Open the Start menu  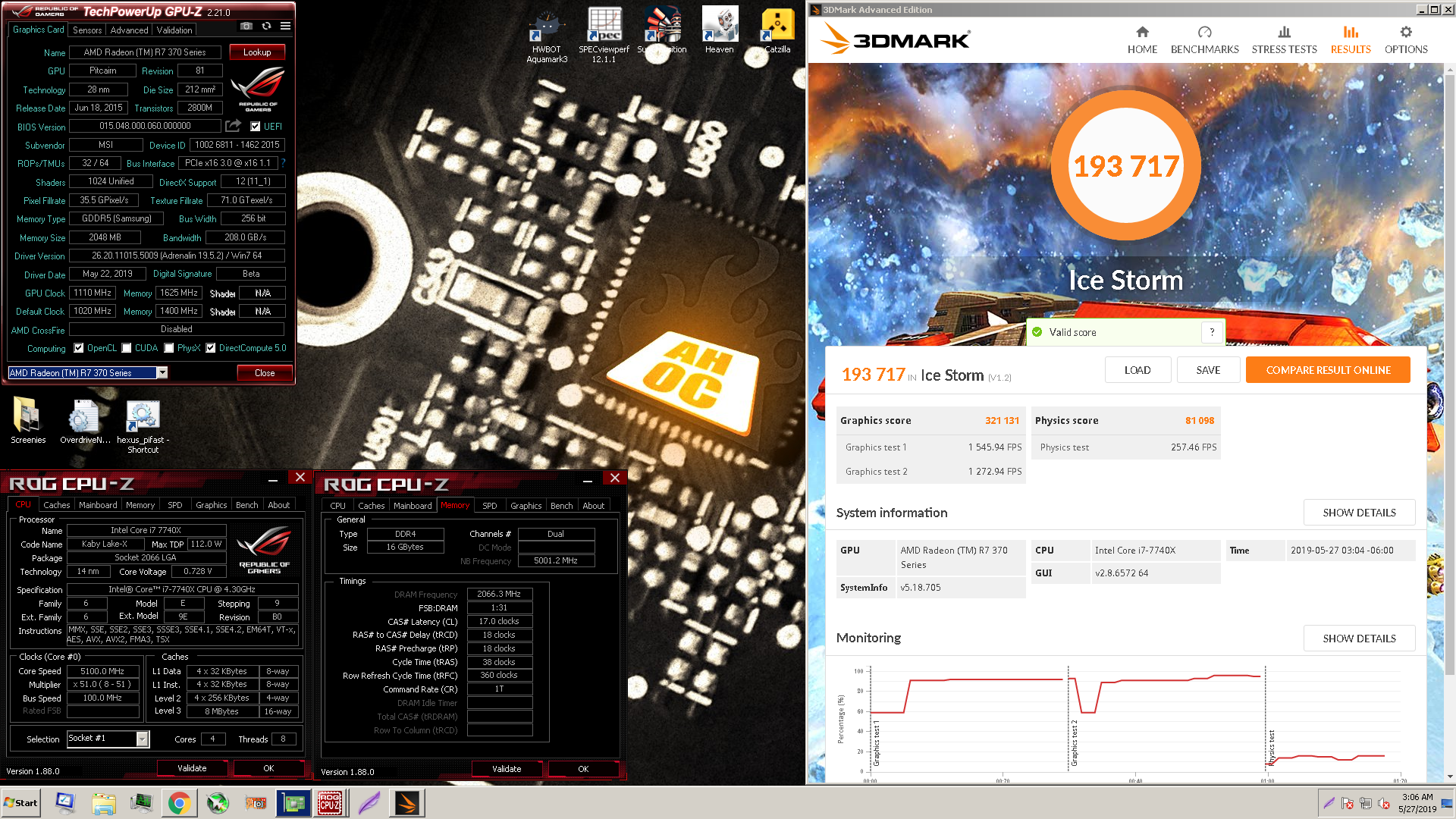[21, 803]
